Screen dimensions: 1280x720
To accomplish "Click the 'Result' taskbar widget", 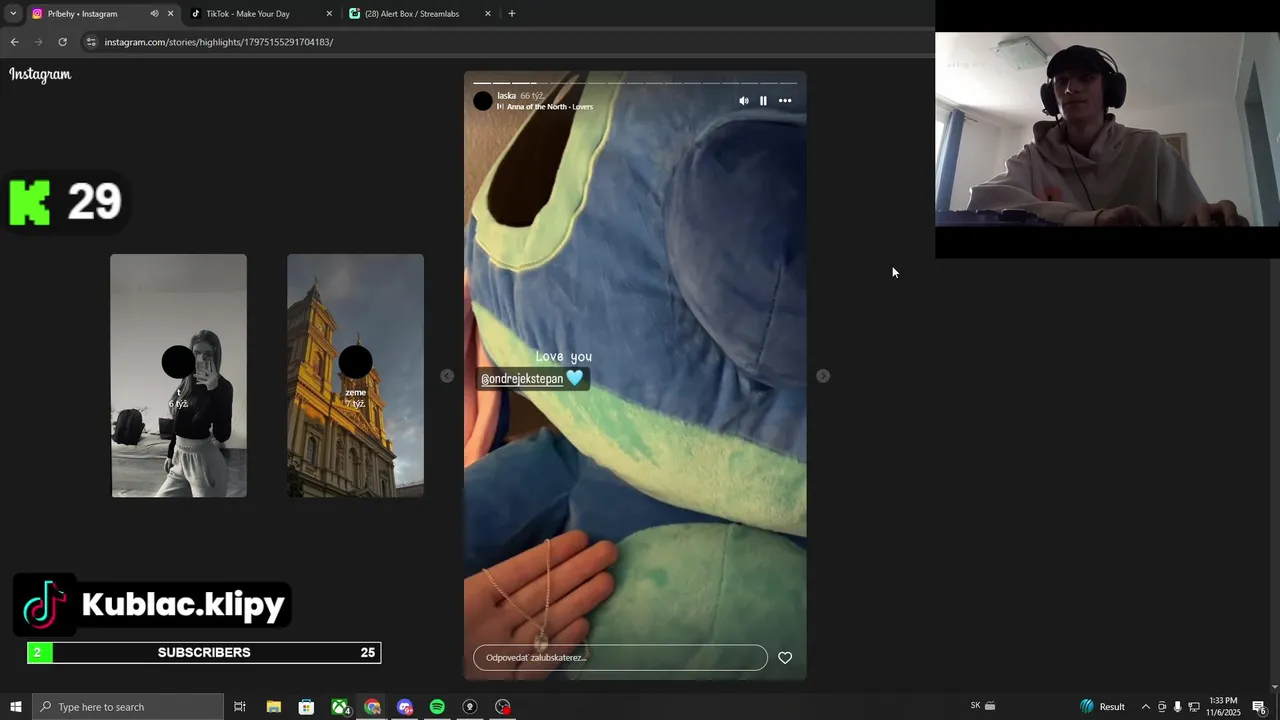I will tap(1102, 707).
